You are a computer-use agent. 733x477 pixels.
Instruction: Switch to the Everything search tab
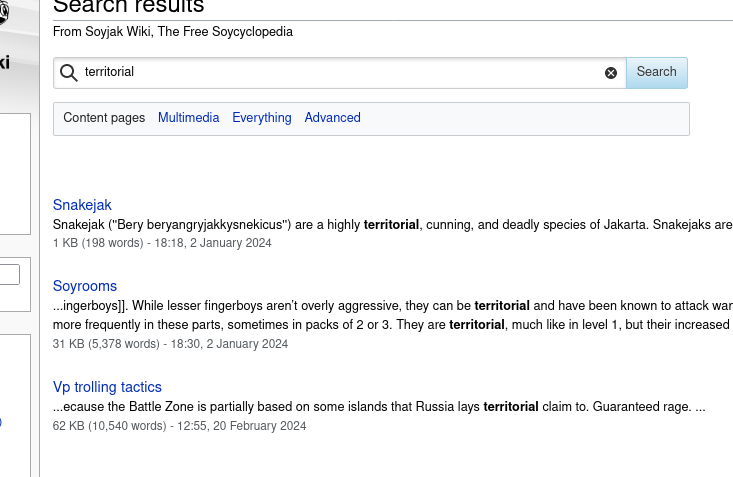[x=262, y=118]
